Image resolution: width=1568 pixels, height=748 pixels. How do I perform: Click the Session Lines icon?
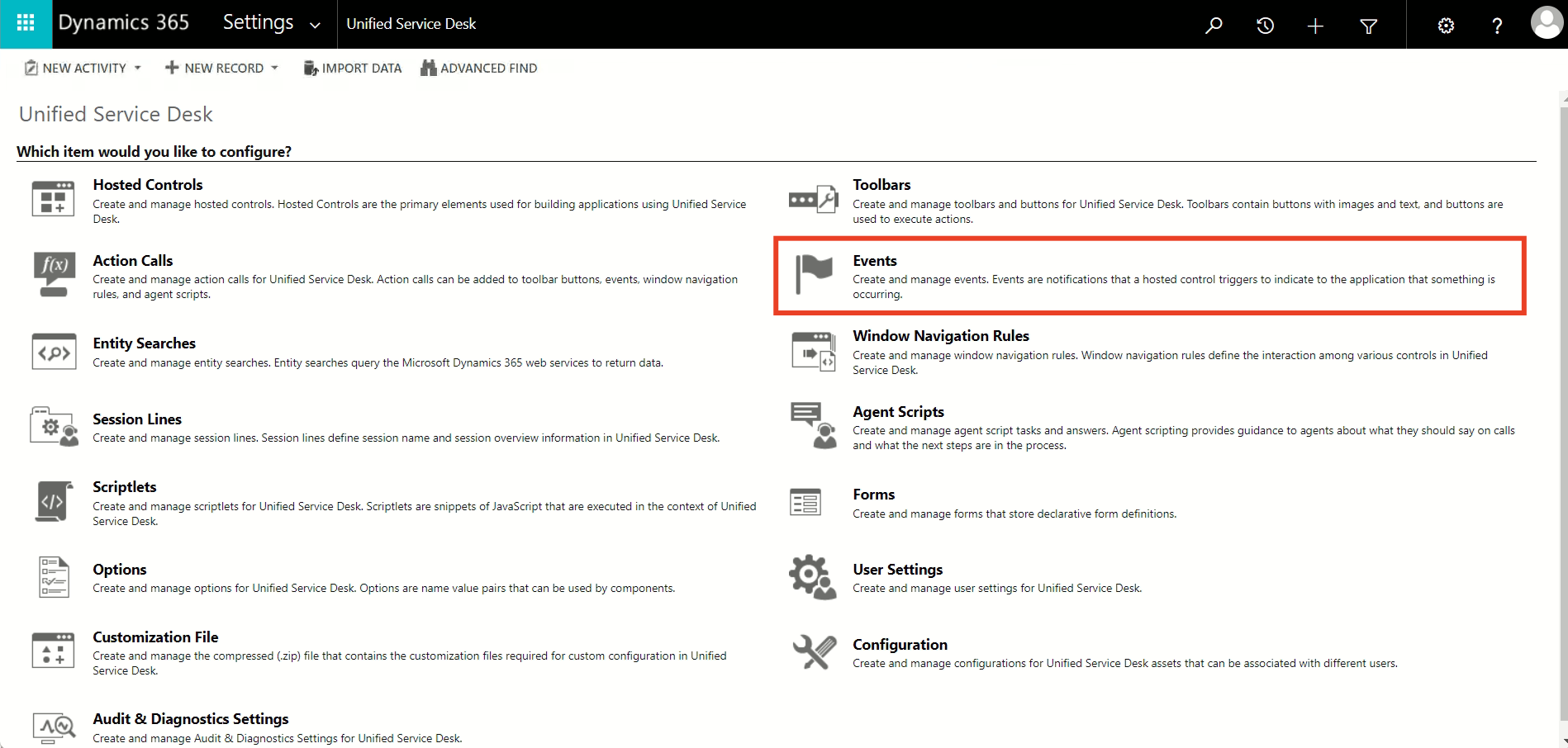click(x=55, y=426)
